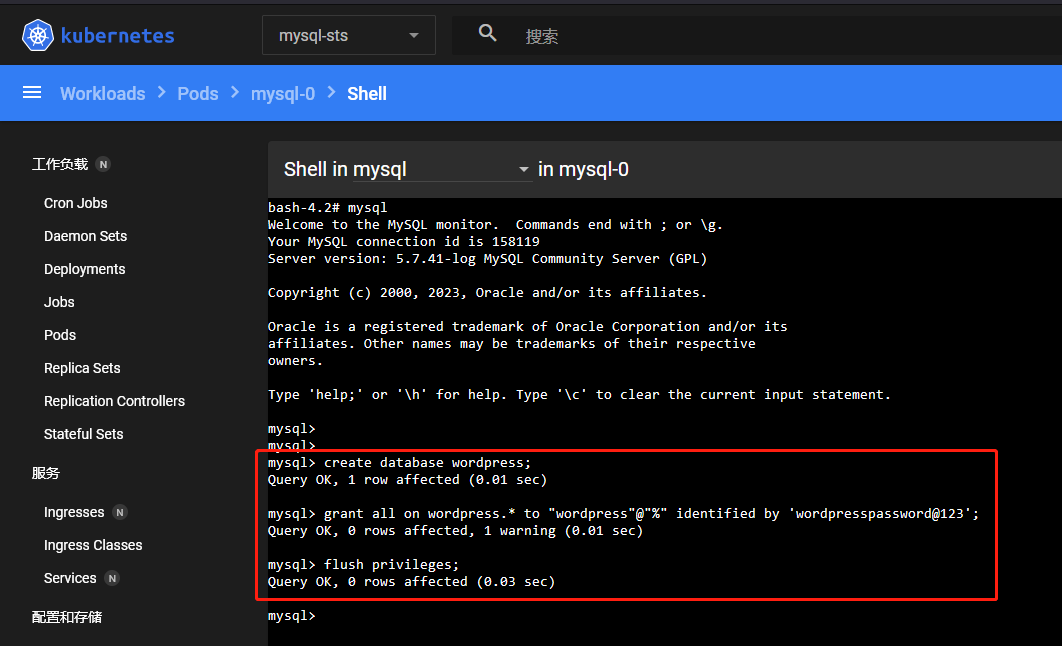
Task: Click the N badge beside Services
Action: [x=112, y=578]
